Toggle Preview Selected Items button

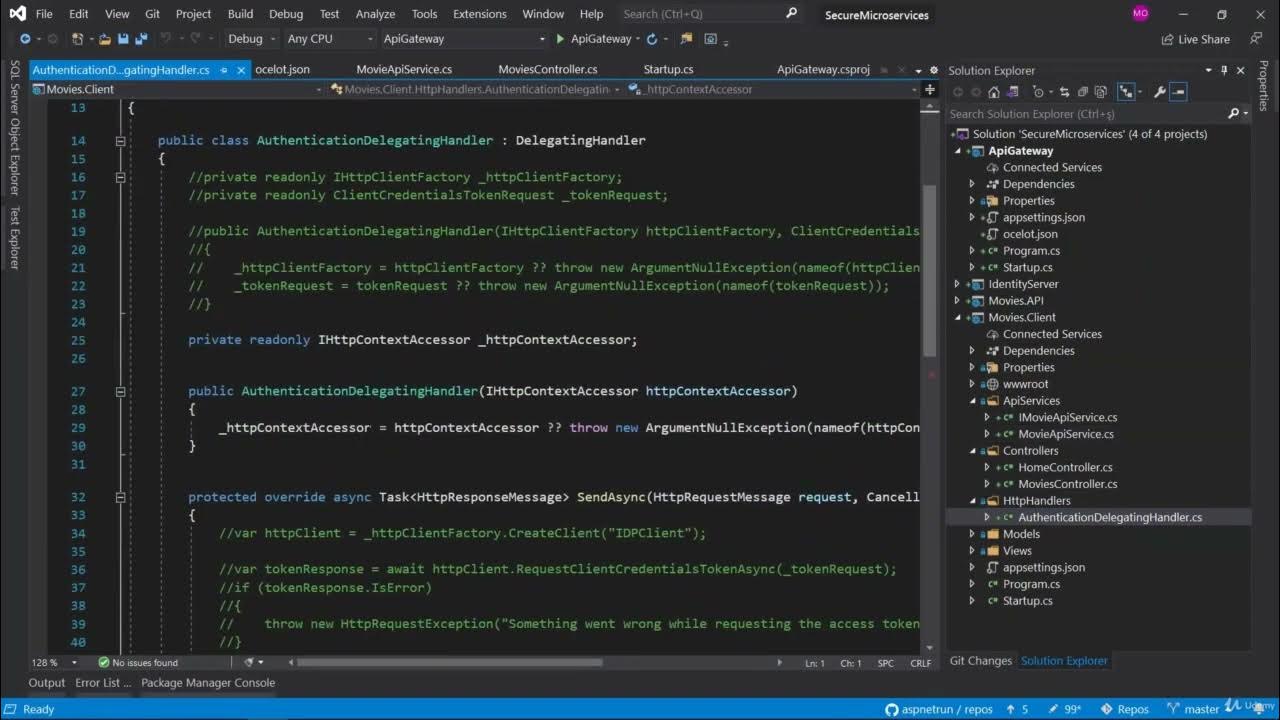1179,92
